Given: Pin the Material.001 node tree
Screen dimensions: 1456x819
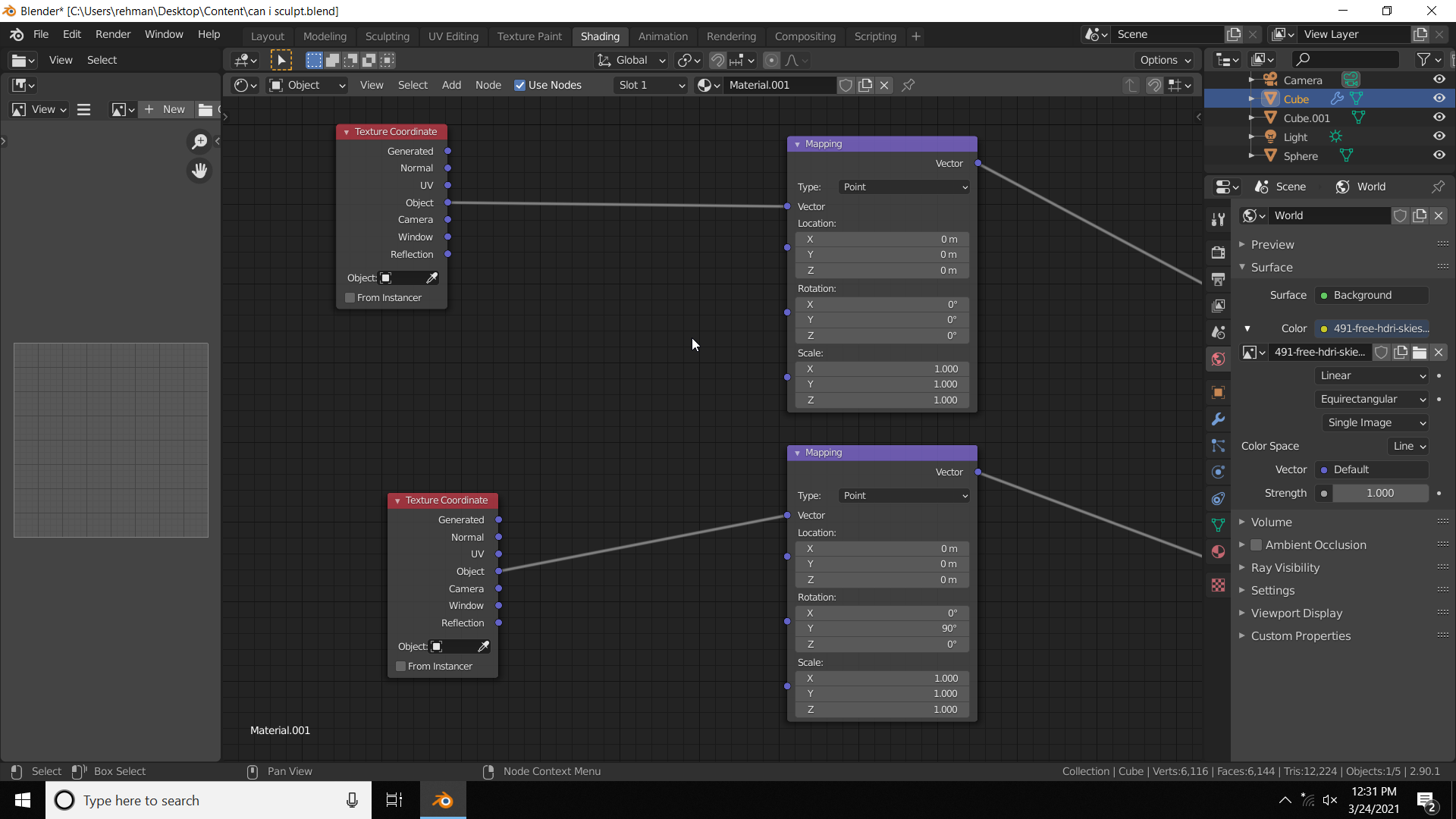Looking at the screenshot, I should (908, 85).
